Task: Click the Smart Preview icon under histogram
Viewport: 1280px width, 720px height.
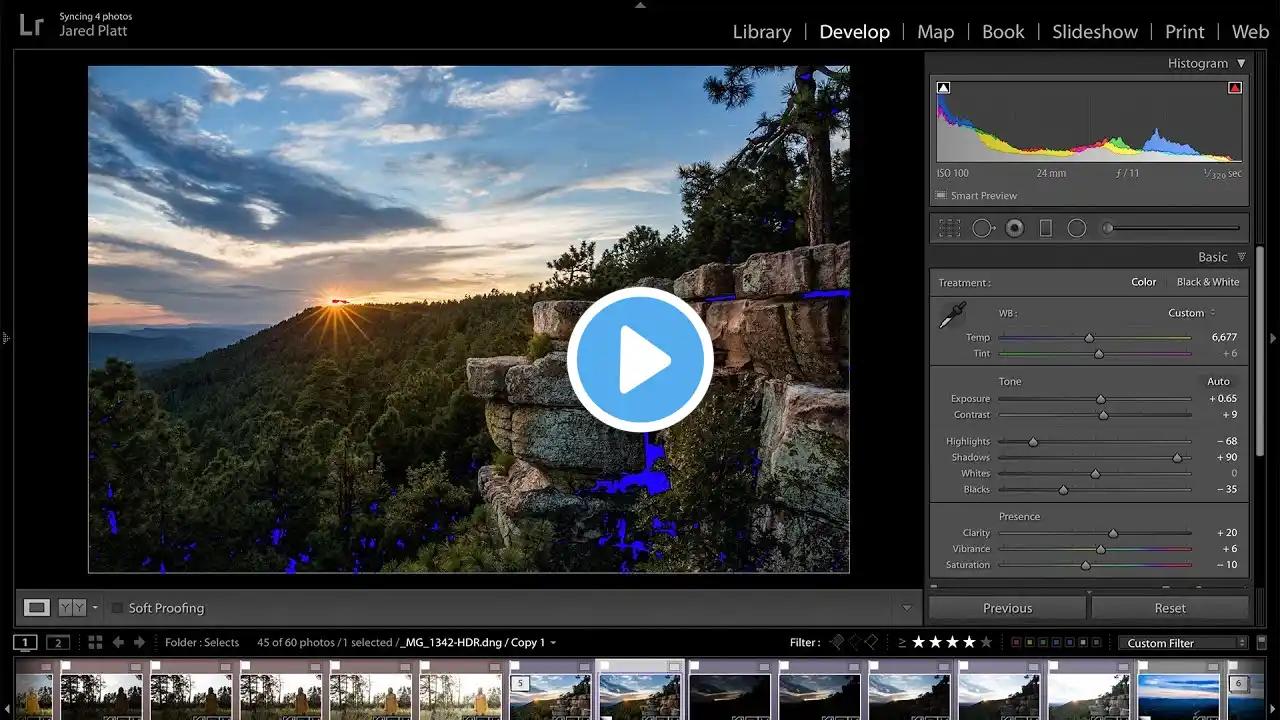Action: (941, 196)
